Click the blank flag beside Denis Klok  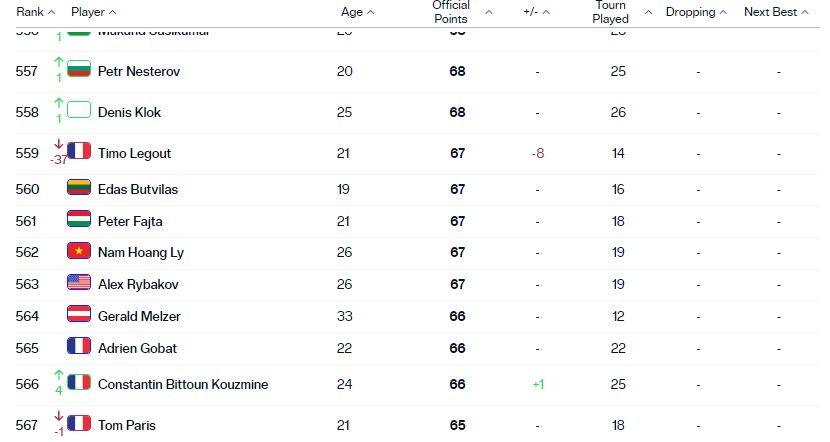[x=79, y=109]
